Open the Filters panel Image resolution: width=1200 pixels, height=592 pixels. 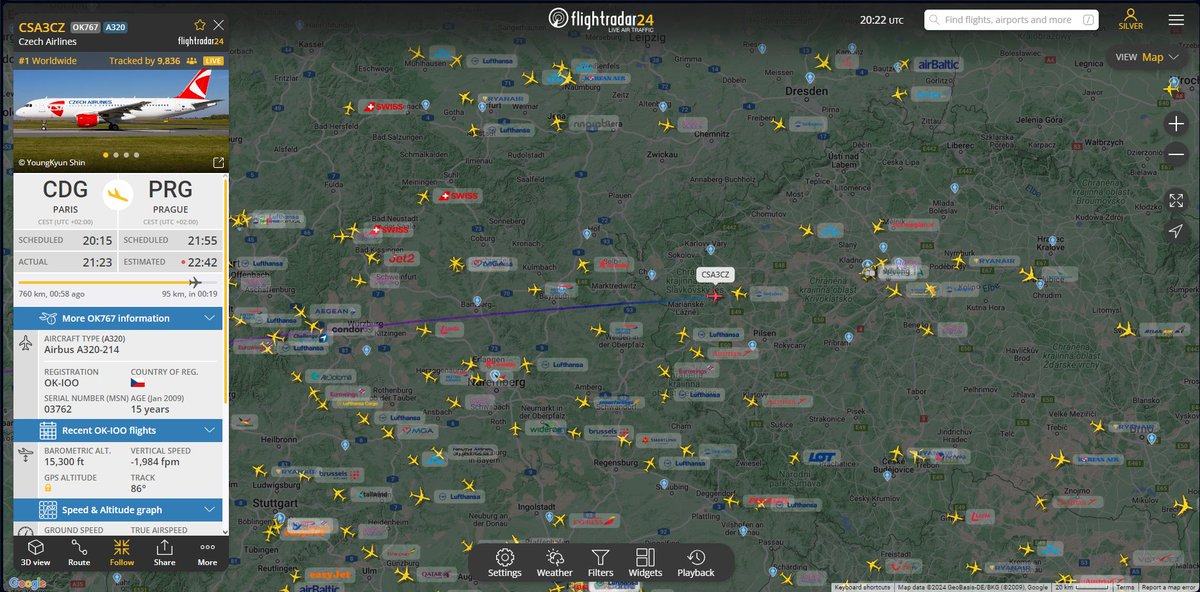[x=600, y=563]
